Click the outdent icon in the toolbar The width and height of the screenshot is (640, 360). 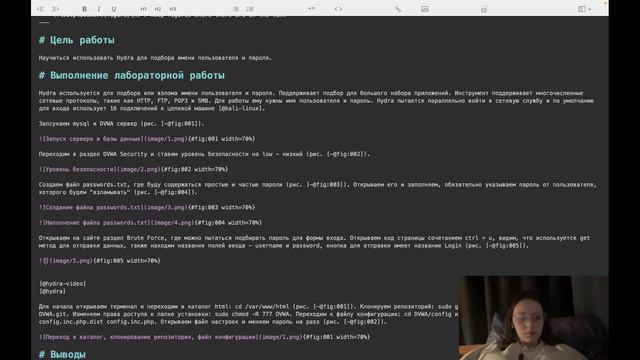click(40, 9)
